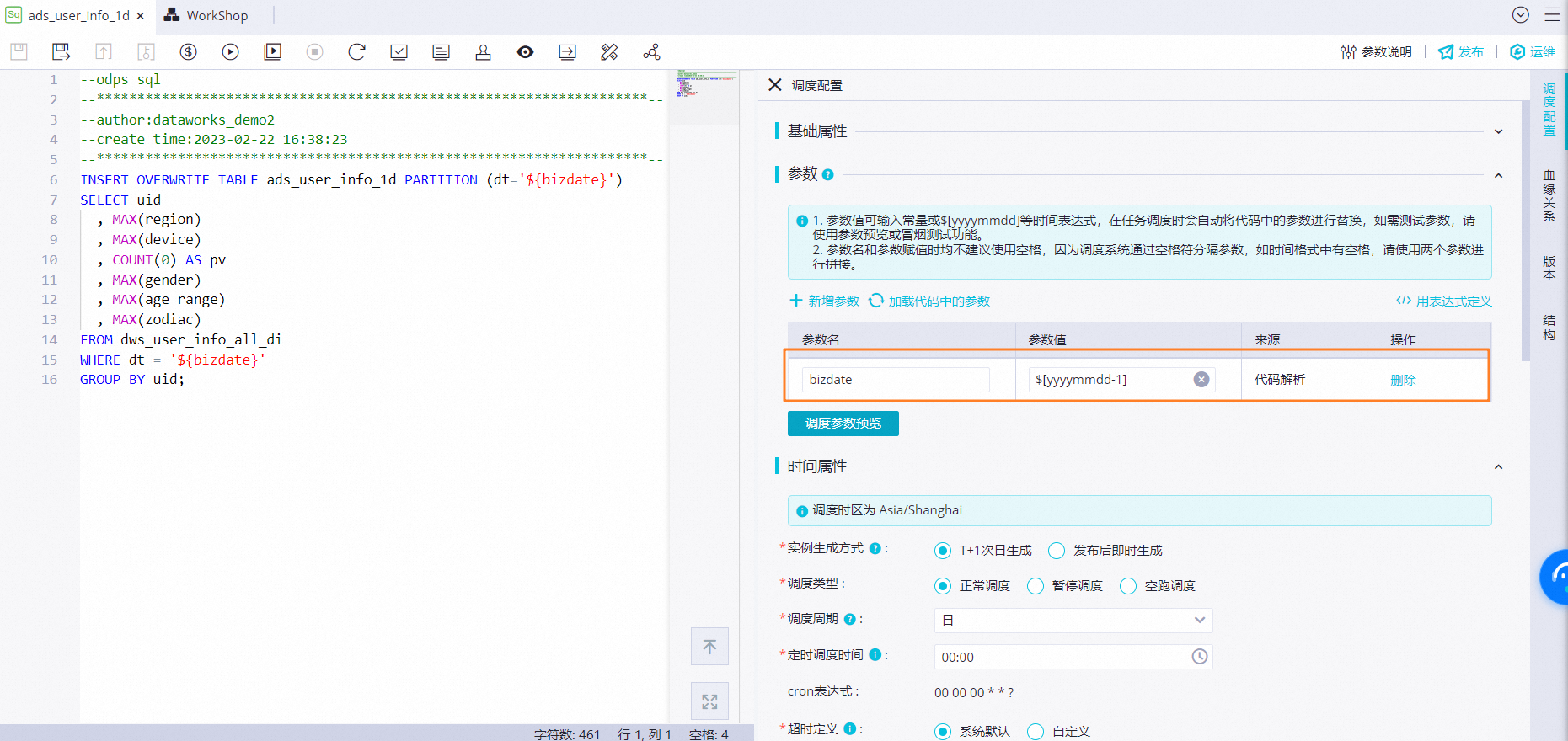Click the stamp approval icon
The height and width of the screenshot is (741, 1568).
(x=483, y=52)
